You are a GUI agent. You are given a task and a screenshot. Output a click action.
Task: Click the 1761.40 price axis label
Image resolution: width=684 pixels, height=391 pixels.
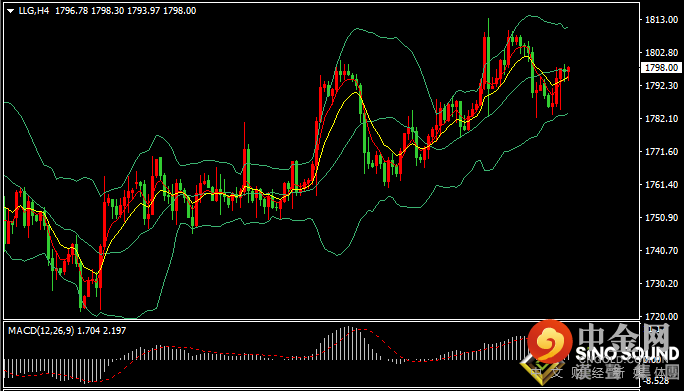(662, 185)
